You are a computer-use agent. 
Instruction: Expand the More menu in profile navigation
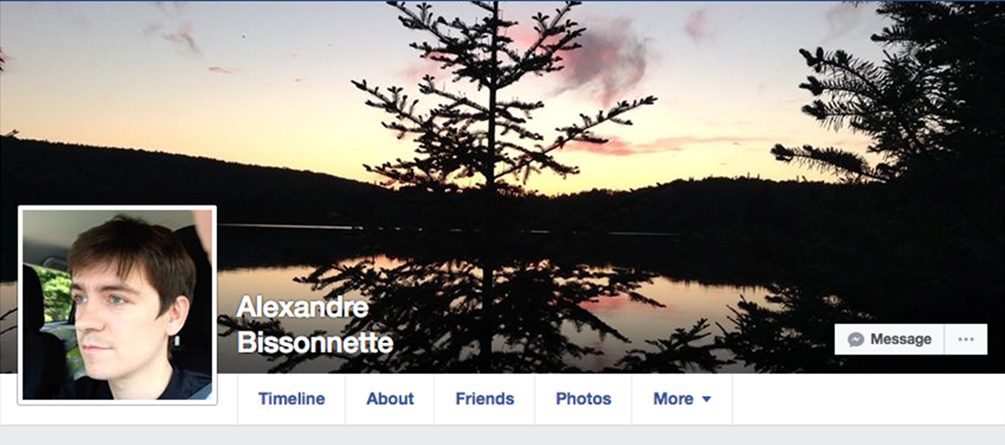click(682, 399)
